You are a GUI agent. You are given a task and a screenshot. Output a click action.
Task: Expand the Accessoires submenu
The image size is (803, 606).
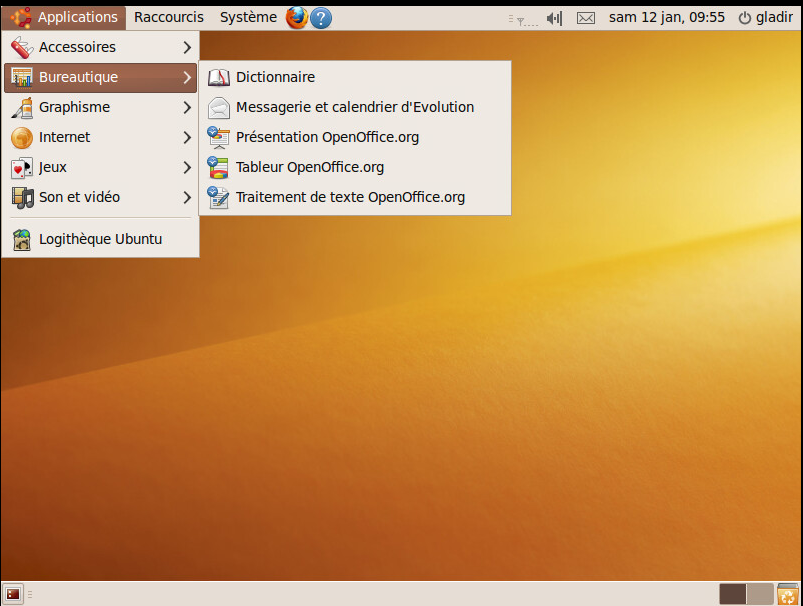point(100,47)
